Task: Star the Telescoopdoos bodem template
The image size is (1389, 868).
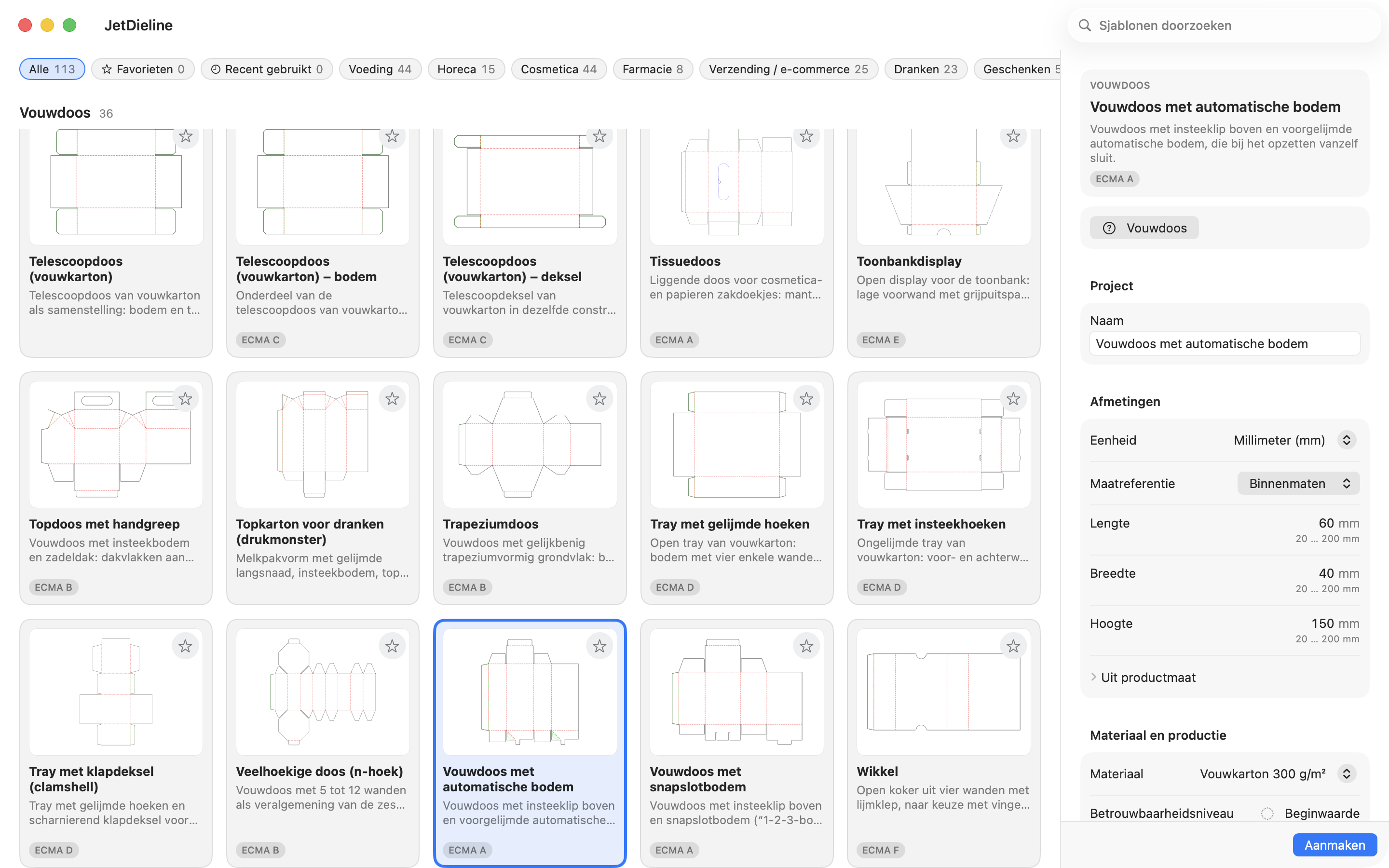Action: pos(392,136)
